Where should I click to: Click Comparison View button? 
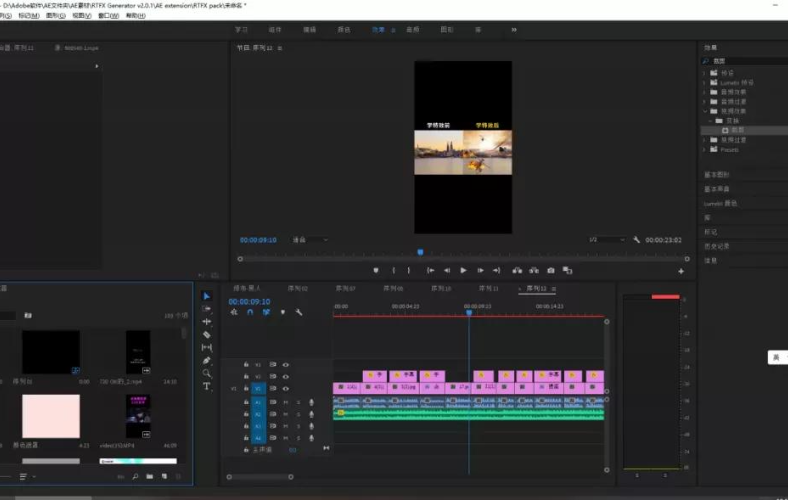[567, 270]
